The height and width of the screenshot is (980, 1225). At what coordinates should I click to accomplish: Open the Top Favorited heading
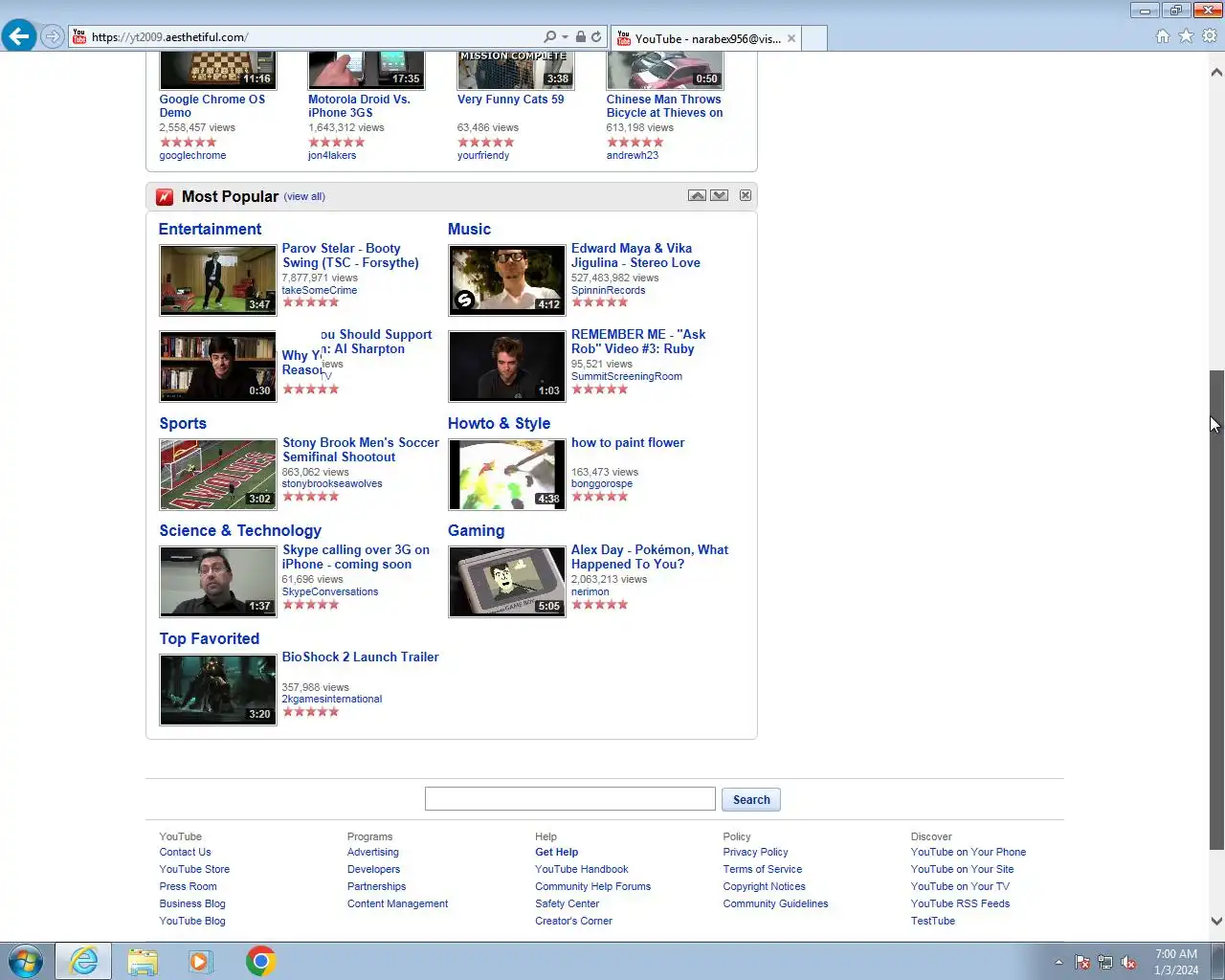click(x=210, y=638)
